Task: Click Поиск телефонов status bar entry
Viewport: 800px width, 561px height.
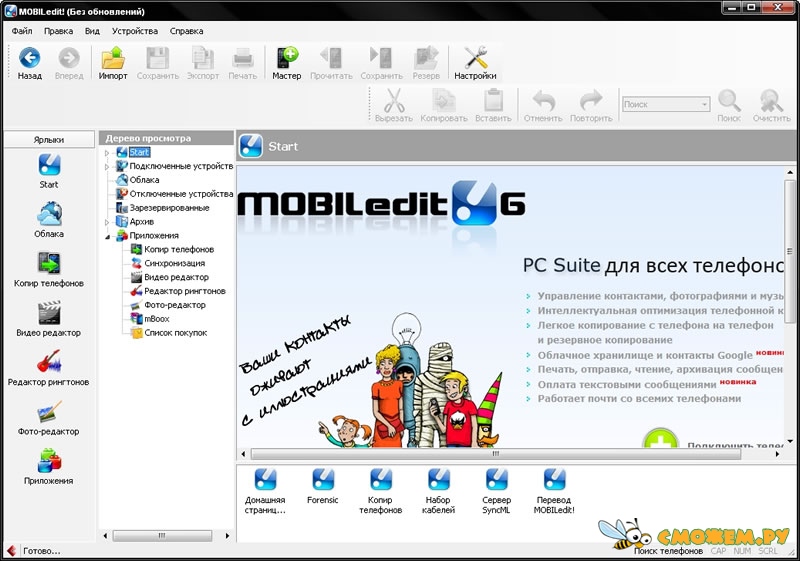Action: click(x=668, y=551)
